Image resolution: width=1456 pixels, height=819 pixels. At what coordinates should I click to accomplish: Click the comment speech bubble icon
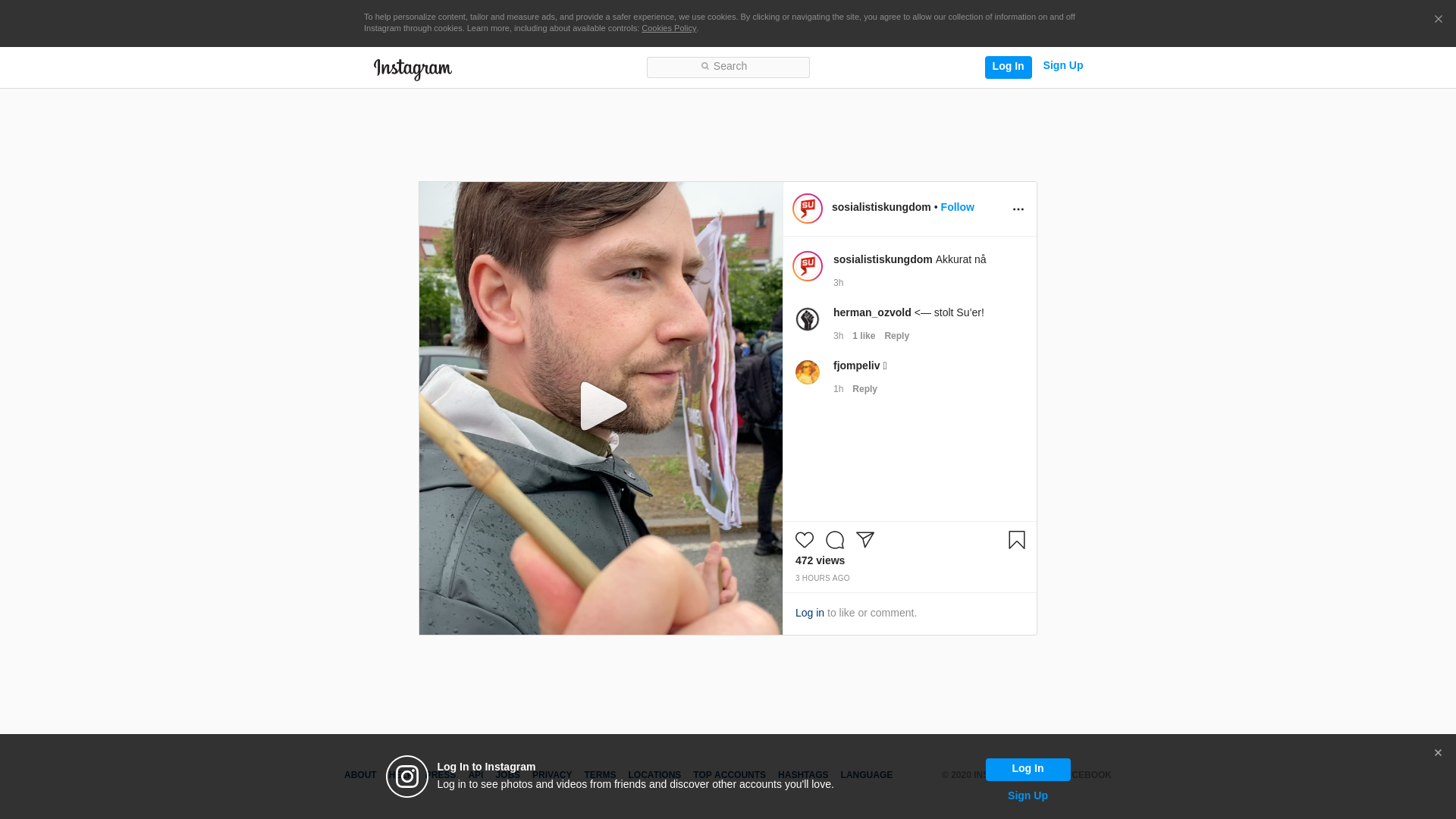pos(835,540)
